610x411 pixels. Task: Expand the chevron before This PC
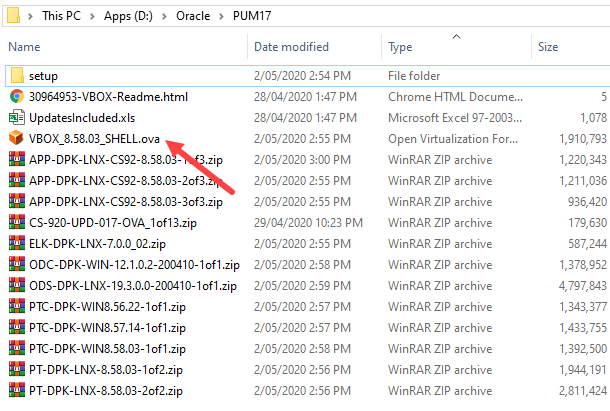(x=30, y=16)
